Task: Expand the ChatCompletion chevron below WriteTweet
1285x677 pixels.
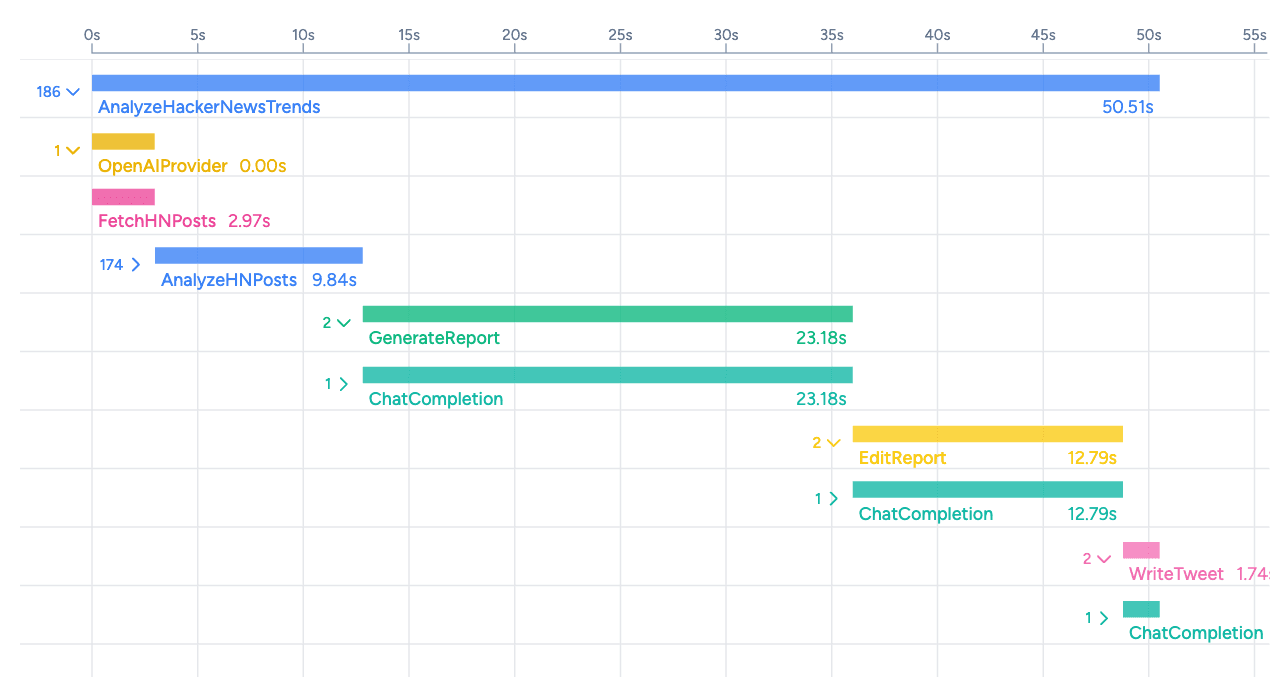Action: click(x=1103, y=618)
